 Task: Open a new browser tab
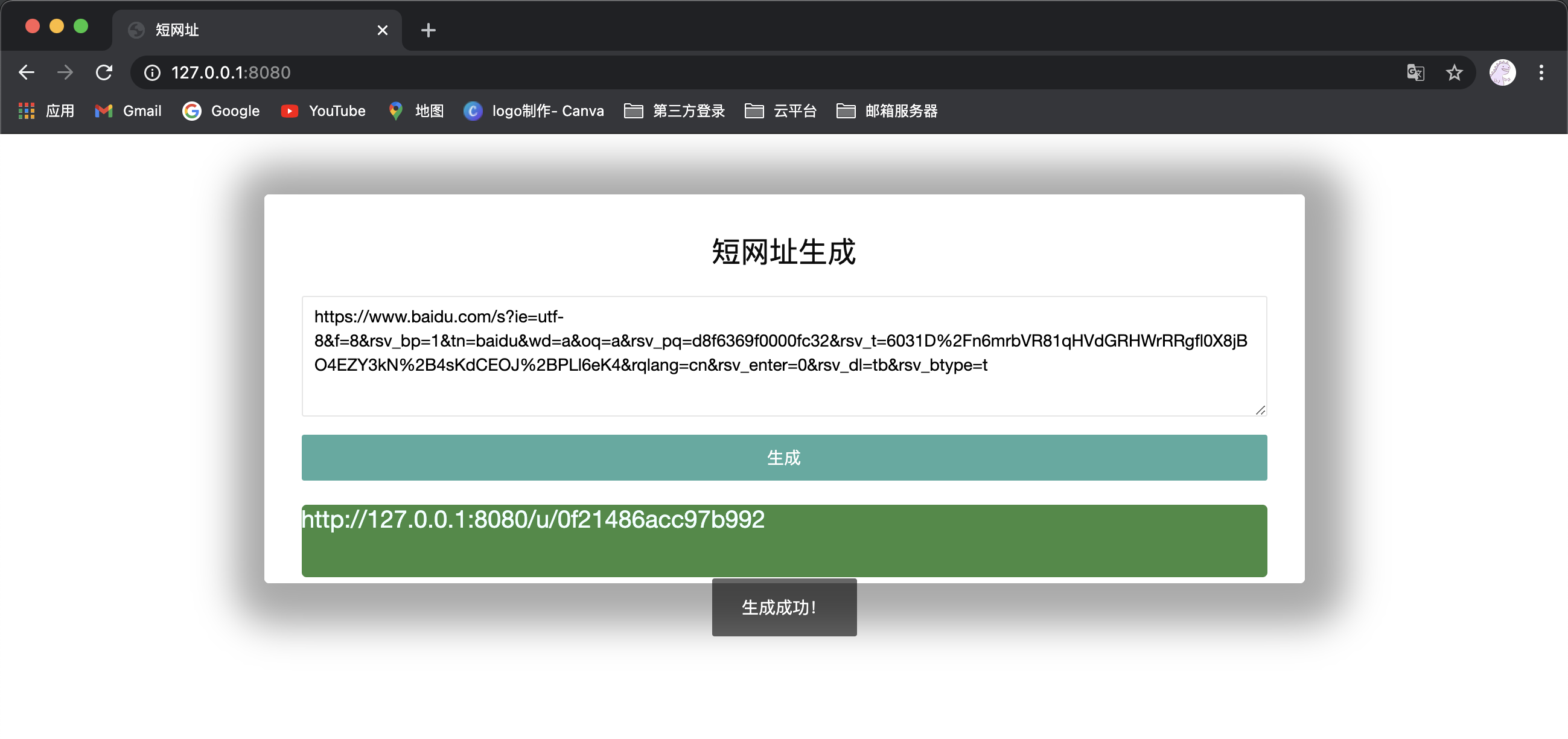pos(429,30)
